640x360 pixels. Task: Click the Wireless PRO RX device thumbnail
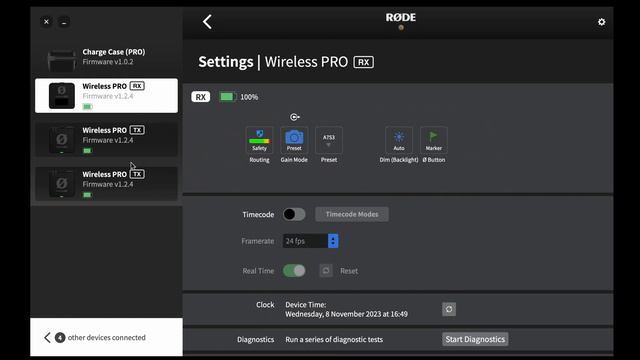(62, 96)
